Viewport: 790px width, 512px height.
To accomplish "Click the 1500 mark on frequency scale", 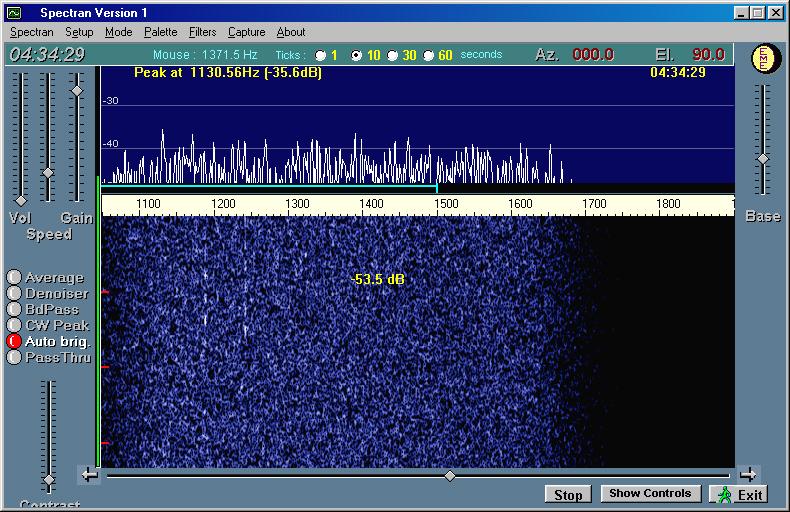I will [446, 204].
